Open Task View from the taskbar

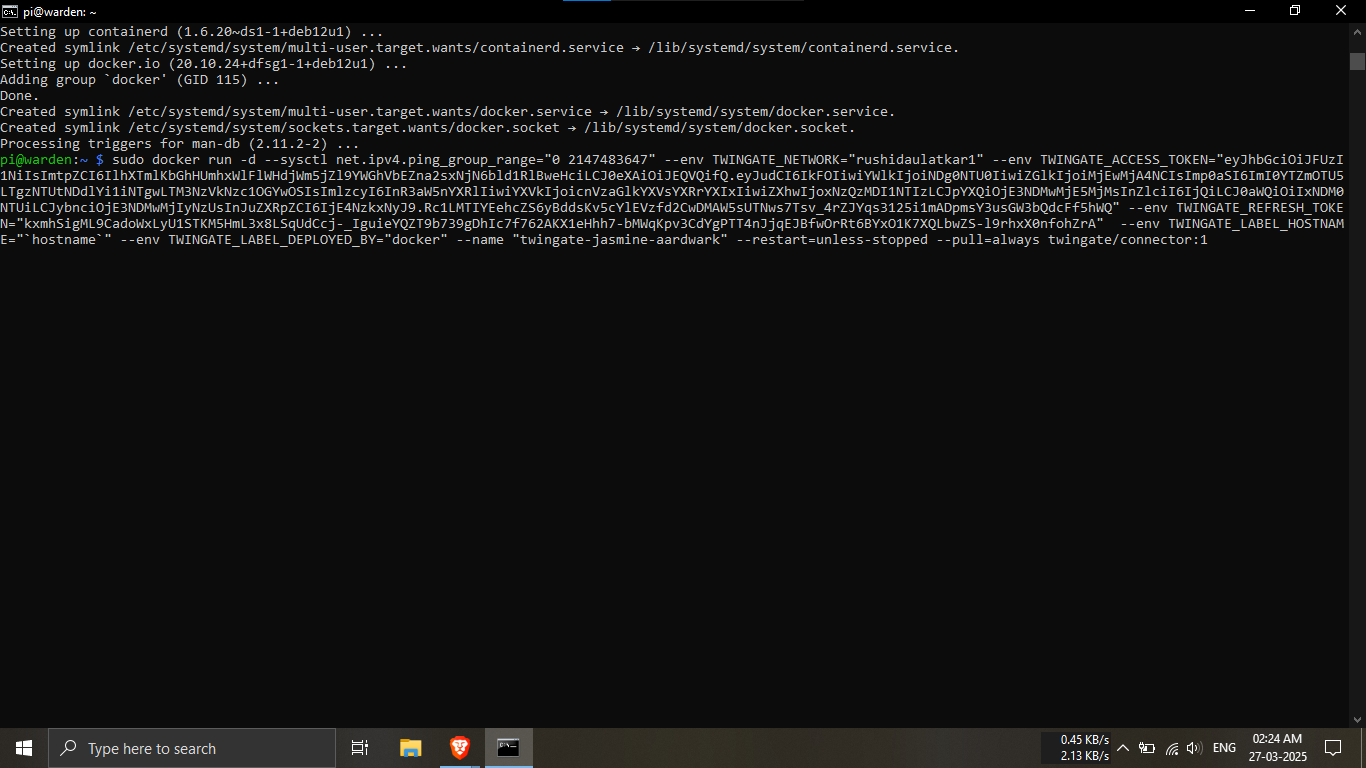(360, 748)
